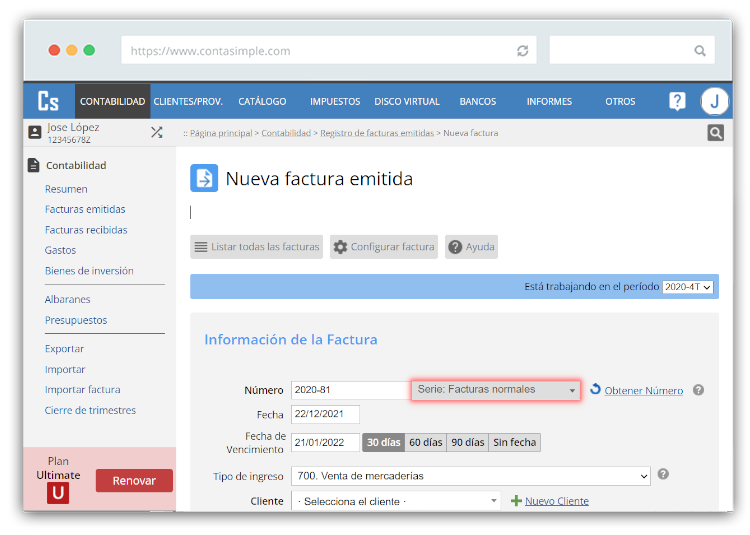
Task: Open Exportar in the sidebar
Action: click(64, 349)
